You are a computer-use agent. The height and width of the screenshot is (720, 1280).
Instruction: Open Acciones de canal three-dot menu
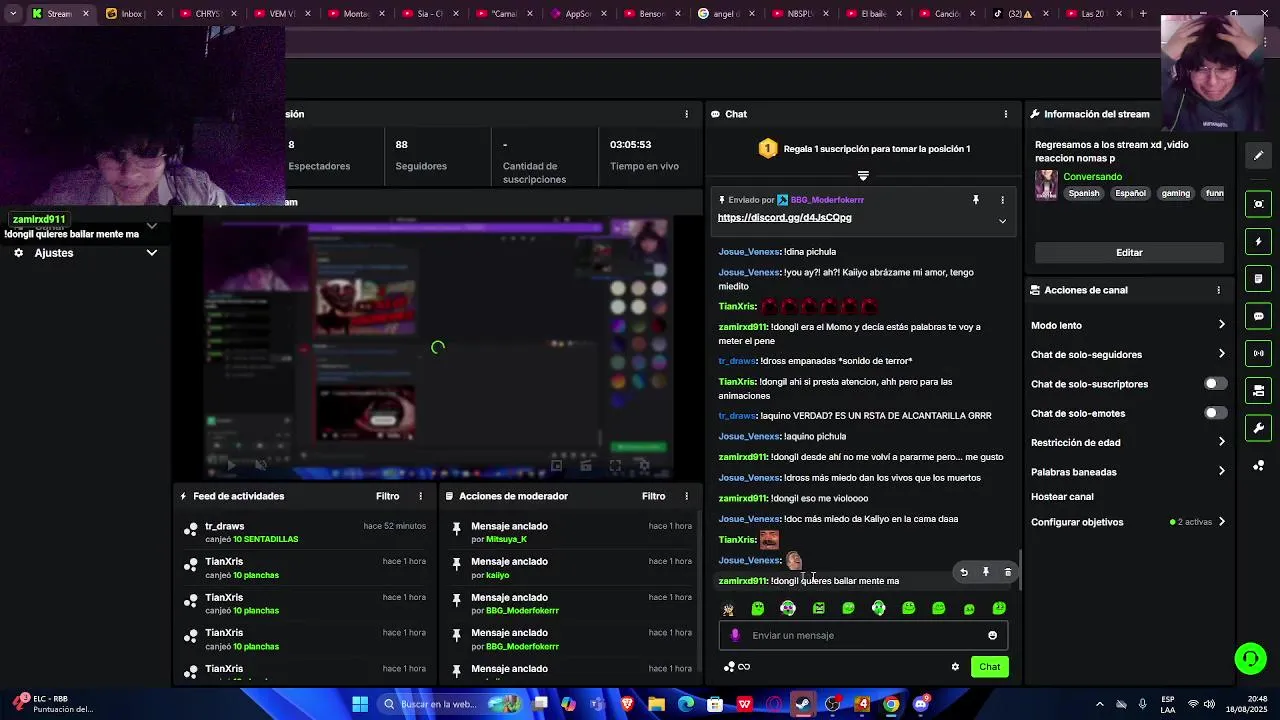pos(1218,290)
